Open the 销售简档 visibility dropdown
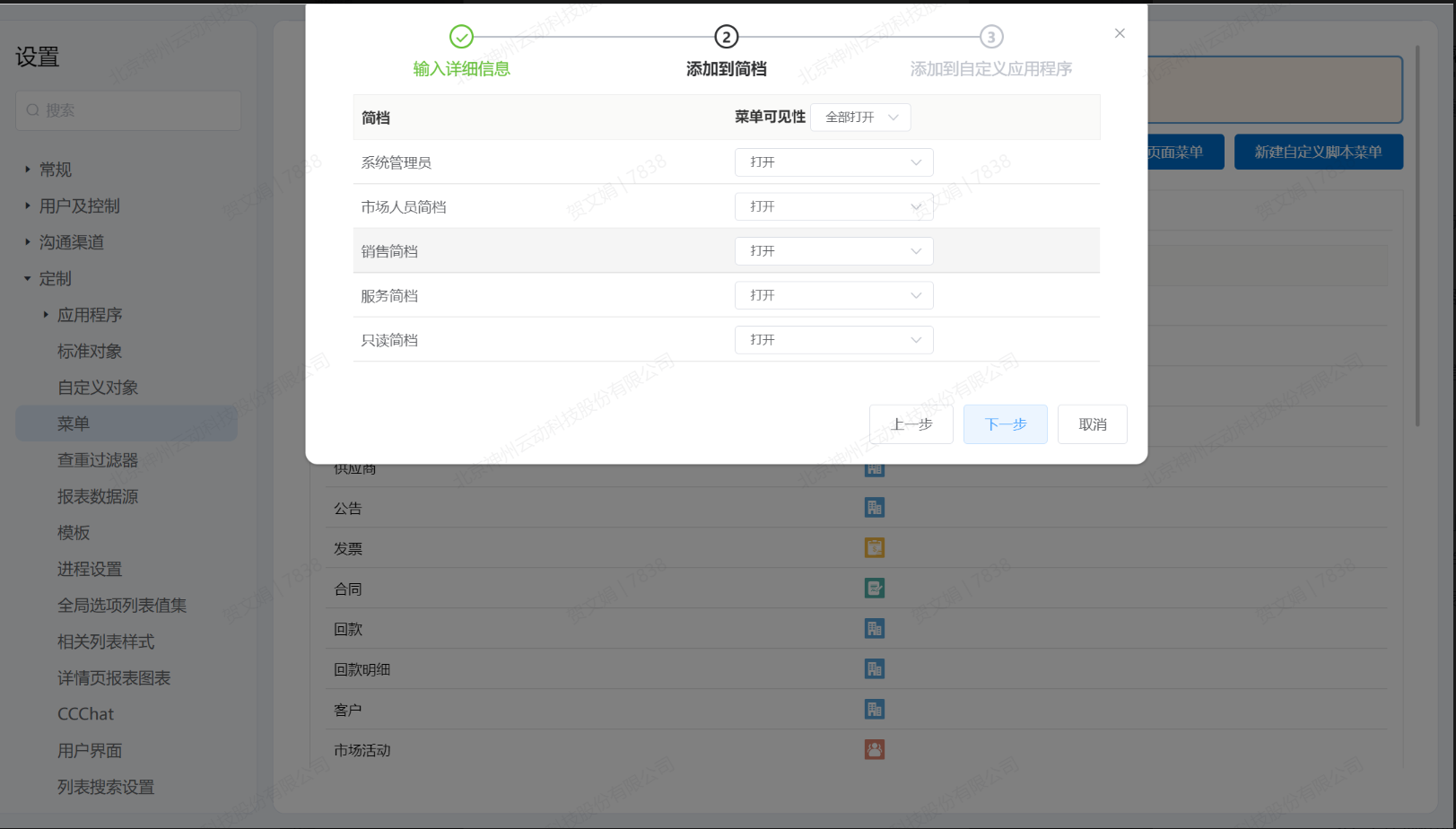The image size is (1456, 829). pyautogui.click(x=833, y=251)
